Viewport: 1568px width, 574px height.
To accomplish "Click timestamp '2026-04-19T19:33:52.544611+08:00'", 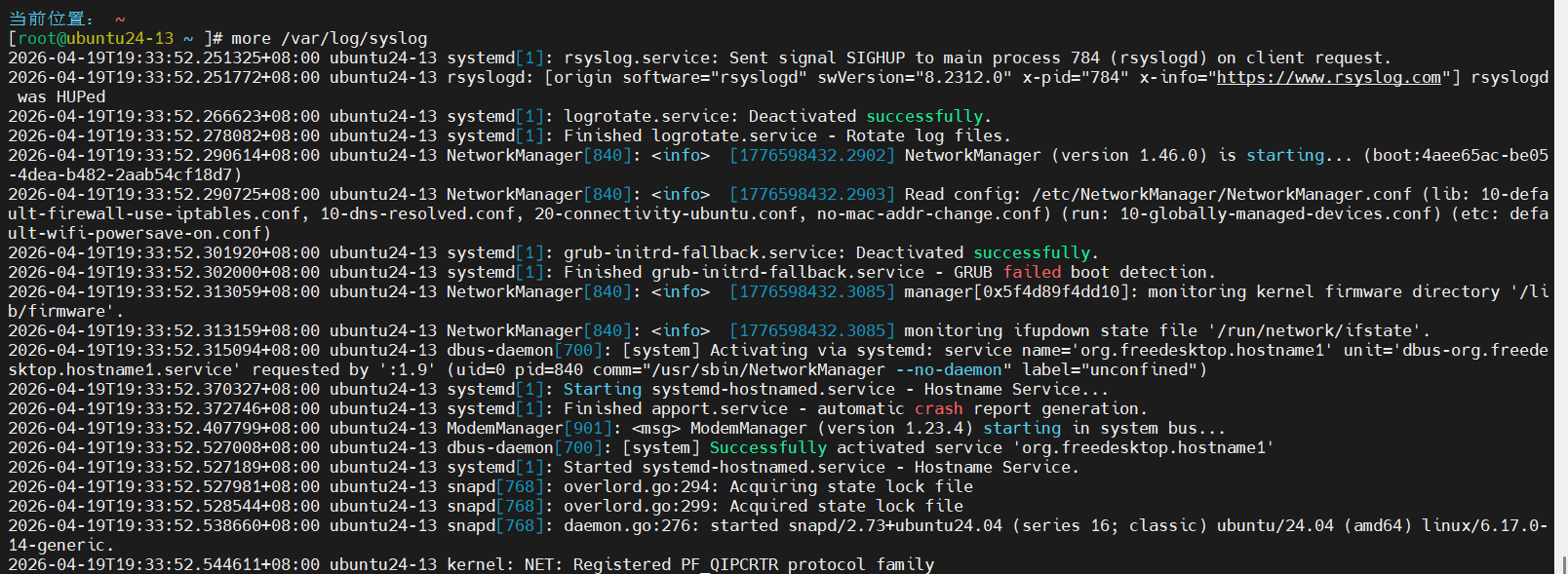I will [164, 564].
